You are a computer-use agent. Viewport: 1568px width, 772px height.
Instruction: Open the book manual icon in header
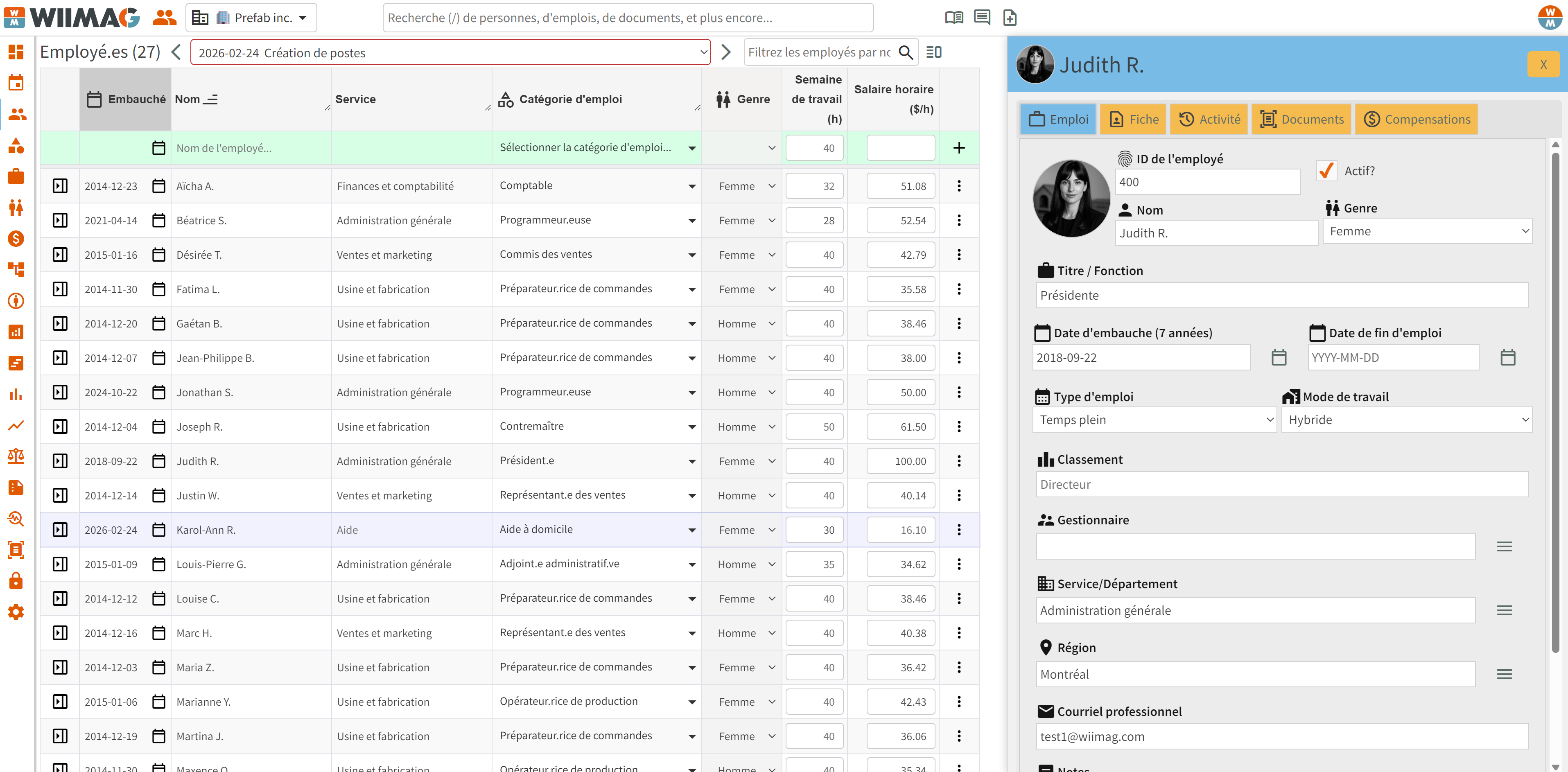coord(954,18)
